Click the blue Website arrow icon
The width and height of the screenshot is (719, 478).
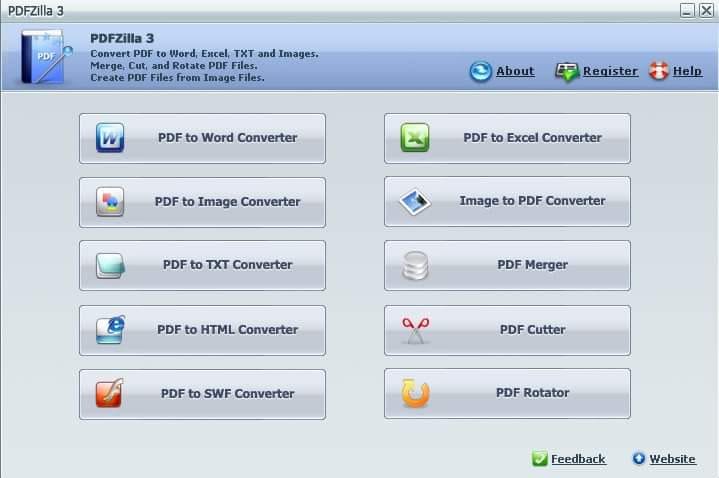pyautogui.click(x=639, y=458)
